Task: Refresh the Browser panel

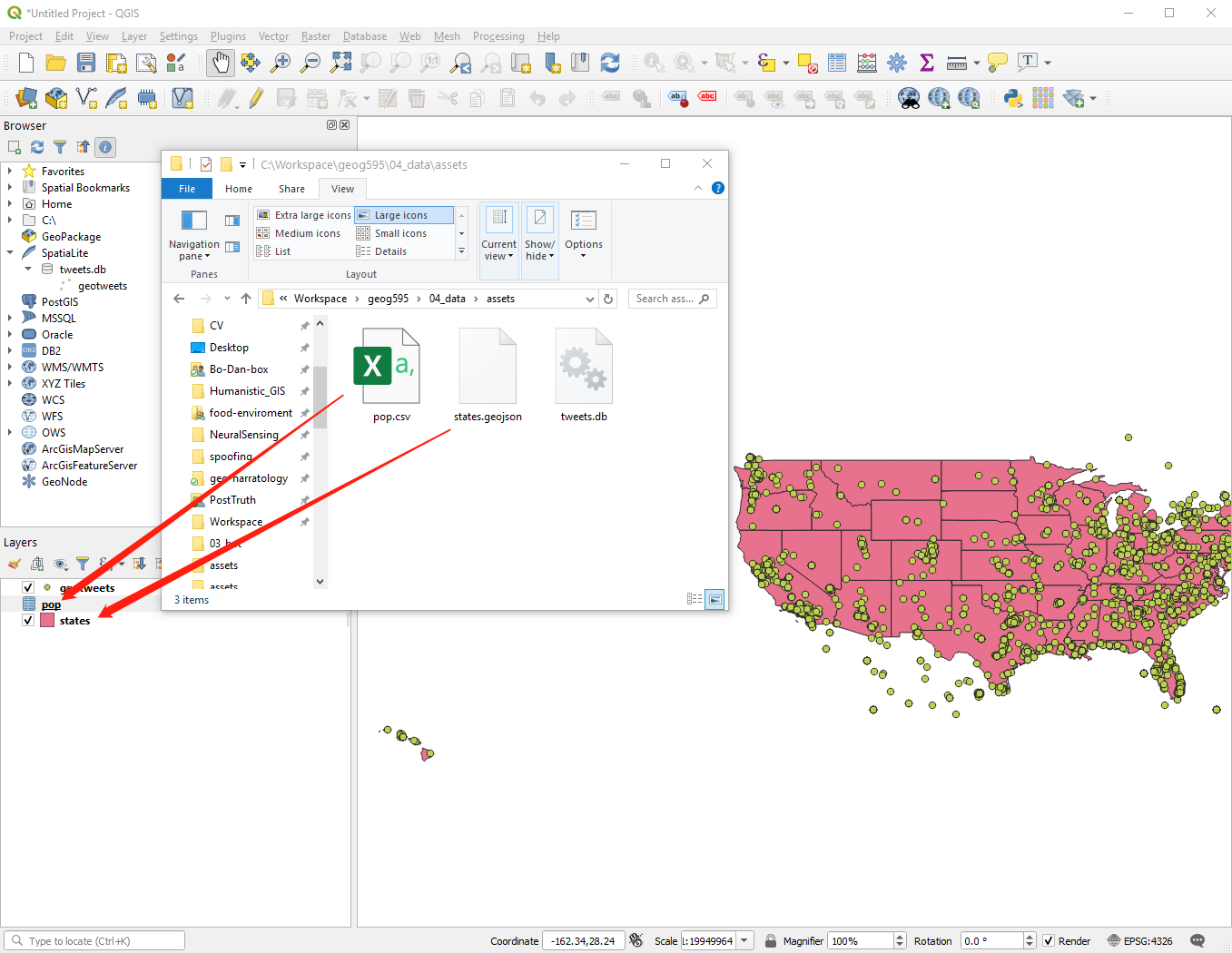Action: pos(36,147)
